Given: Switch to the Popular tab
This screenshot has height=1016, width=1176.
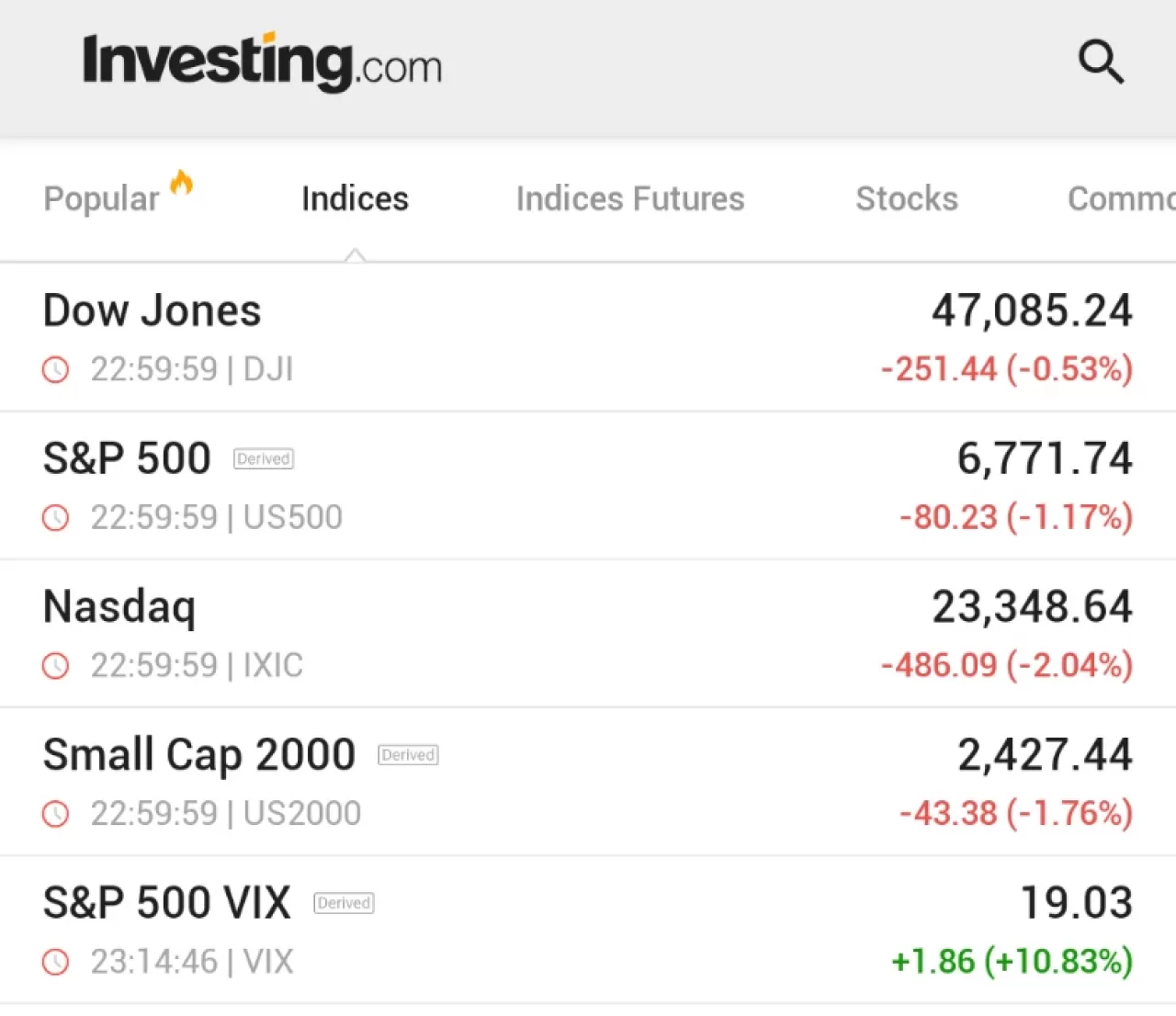Looking at the screenshot, I should pyautogui.click(x=101, y=198).
